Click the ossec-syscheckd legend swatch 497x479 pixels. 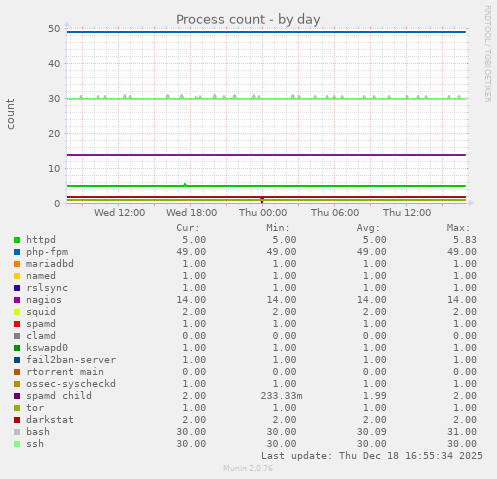click(17, 384)
